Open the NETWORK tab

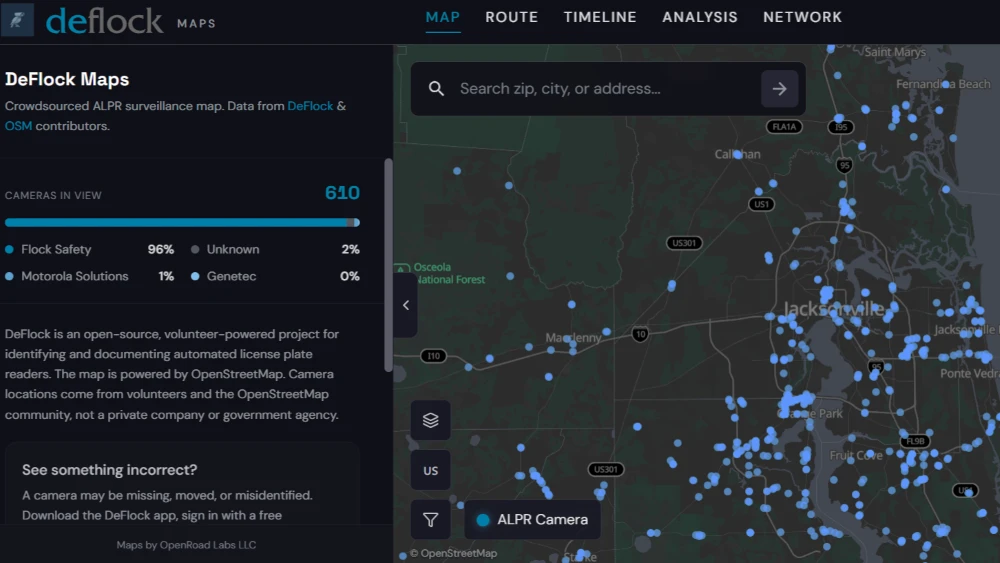(x=802, y=17)
